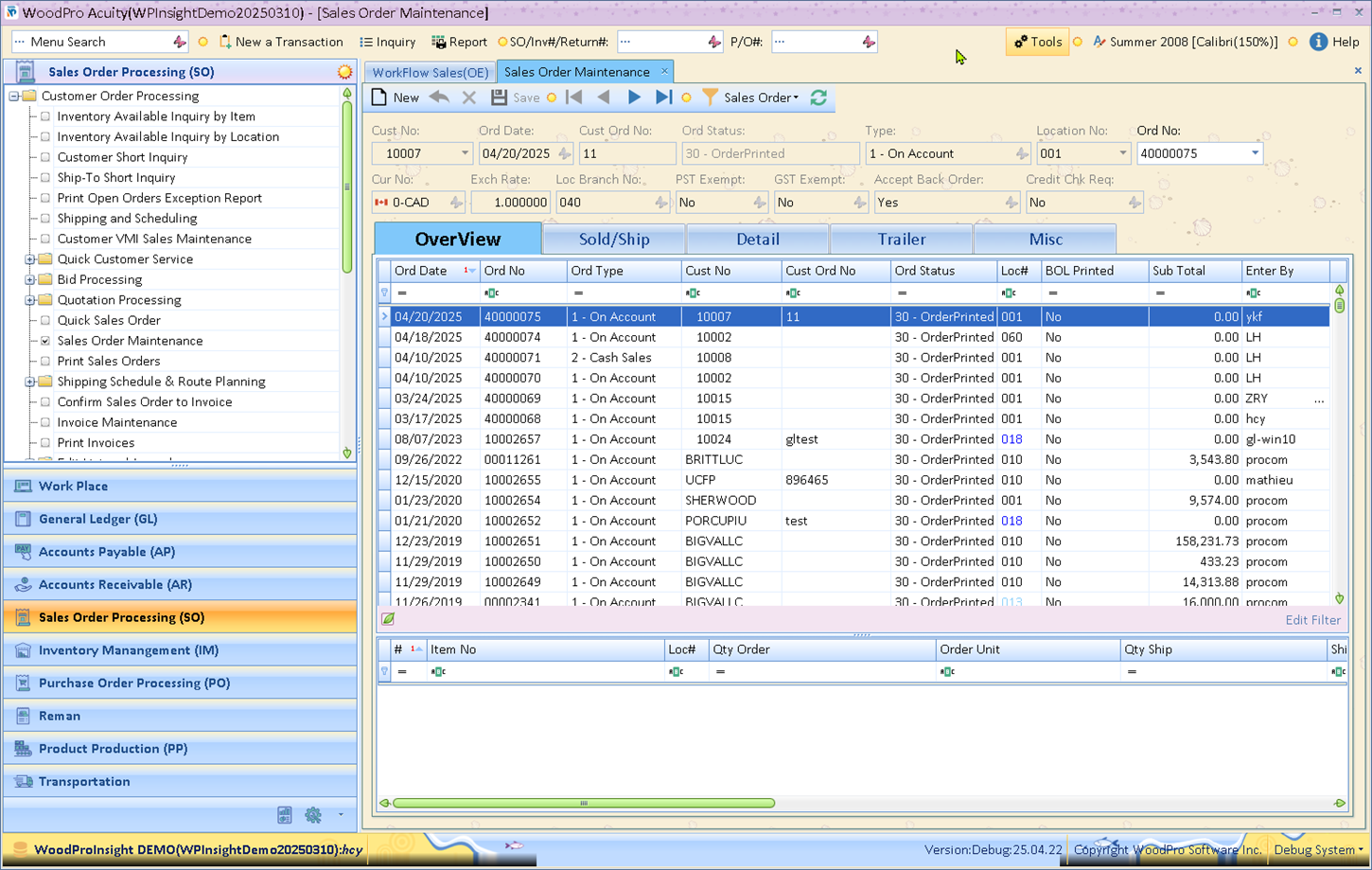Go to first record in toolbar

click(x=574, y=98)
